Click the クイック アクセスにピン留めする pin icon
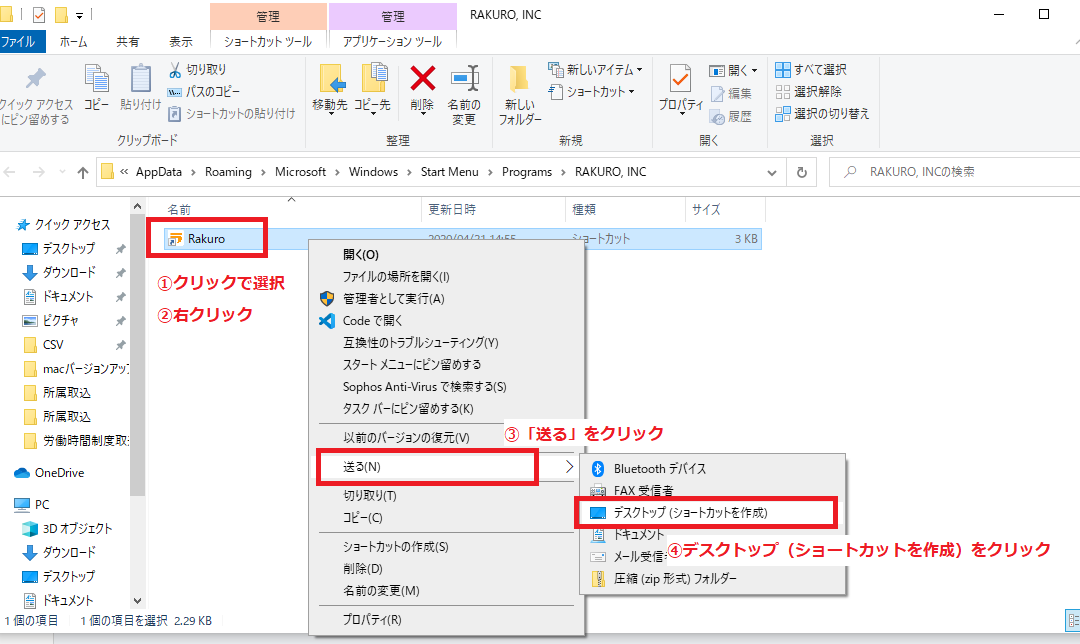This screenshot has width=1080, height=644. click(35, 79)
